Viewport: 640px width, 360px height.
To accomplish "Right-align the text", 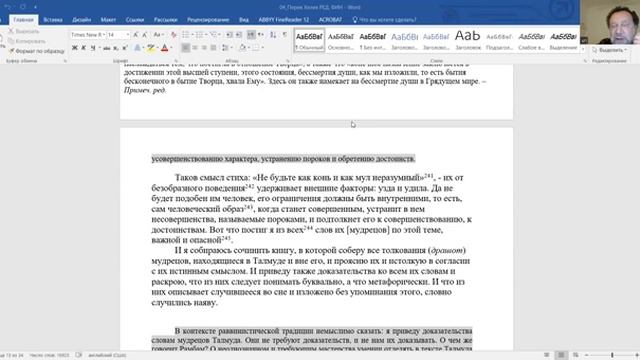I will pos(204,48).
